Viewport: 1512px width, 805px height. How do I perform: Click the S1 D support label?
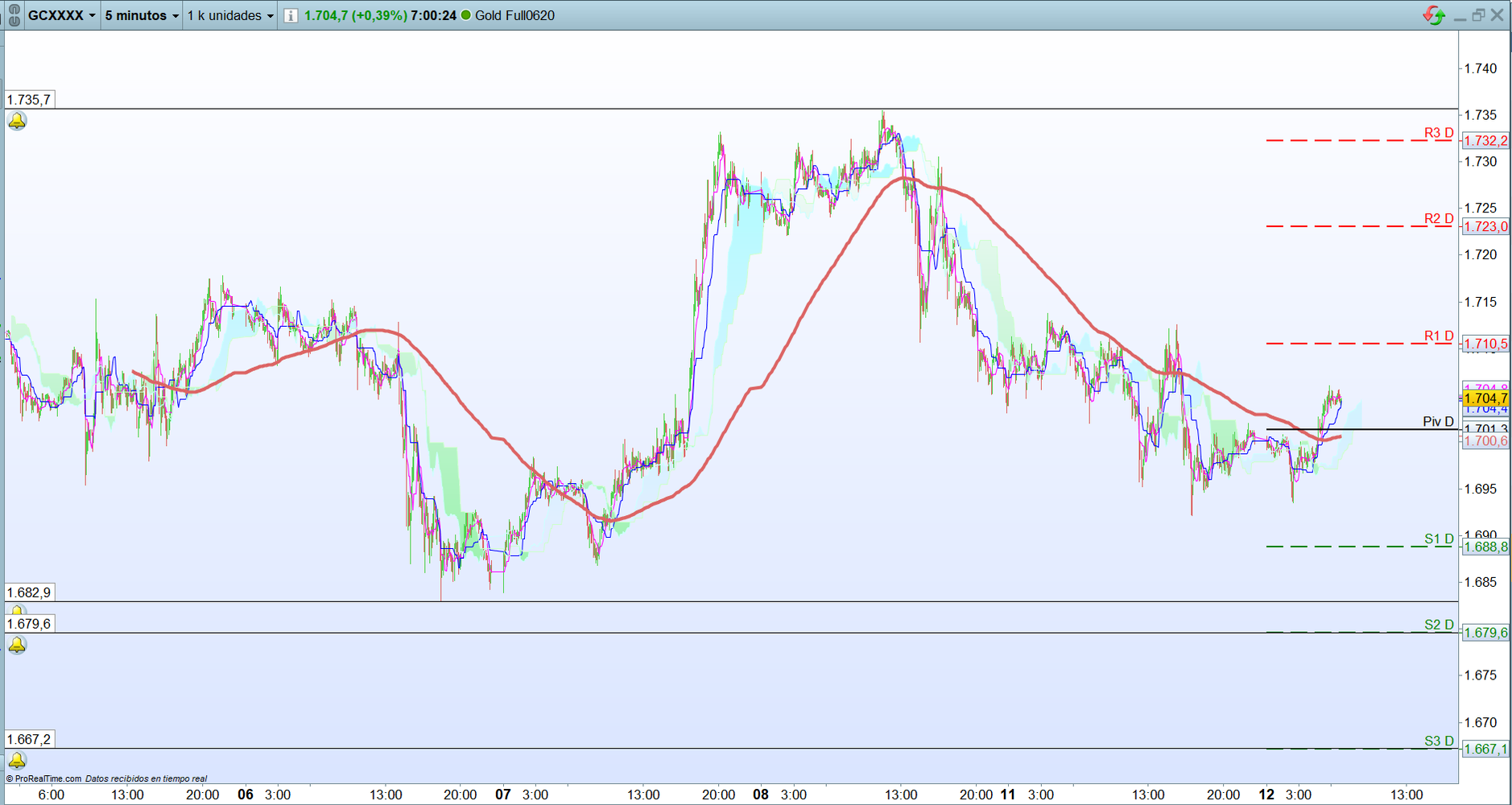(x=1439, y=539)
